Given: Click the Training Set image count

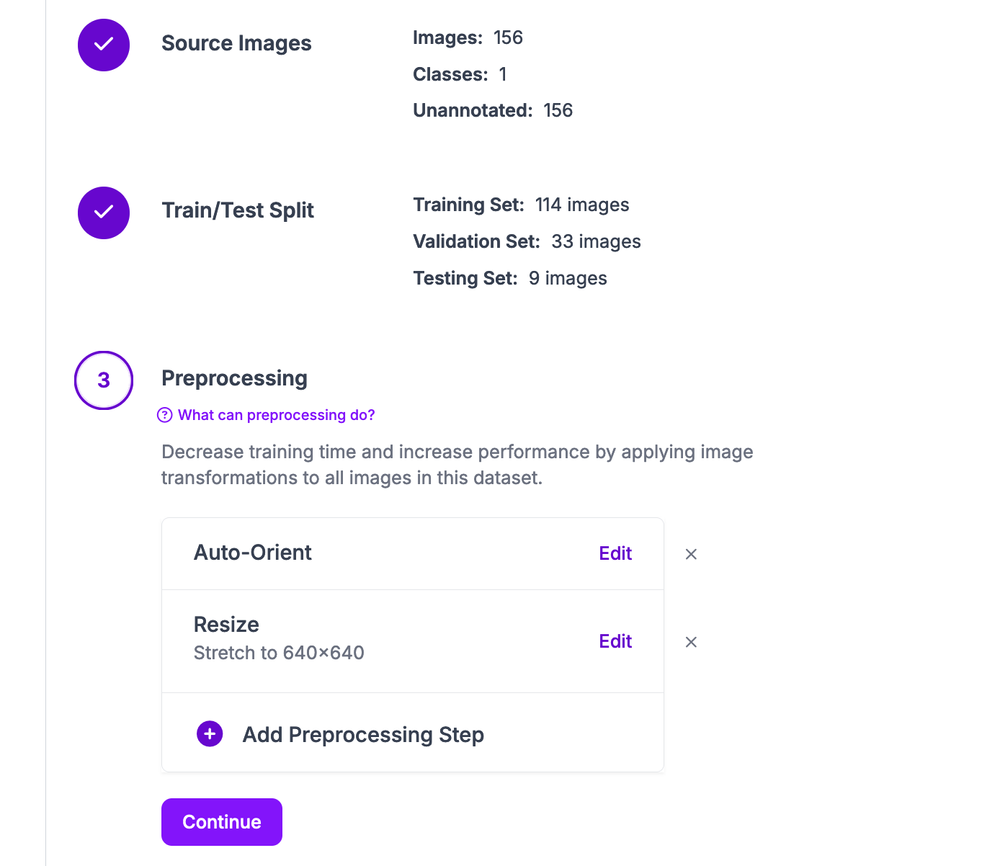Looking at the screenshot, I should click(x=582, y=205).
